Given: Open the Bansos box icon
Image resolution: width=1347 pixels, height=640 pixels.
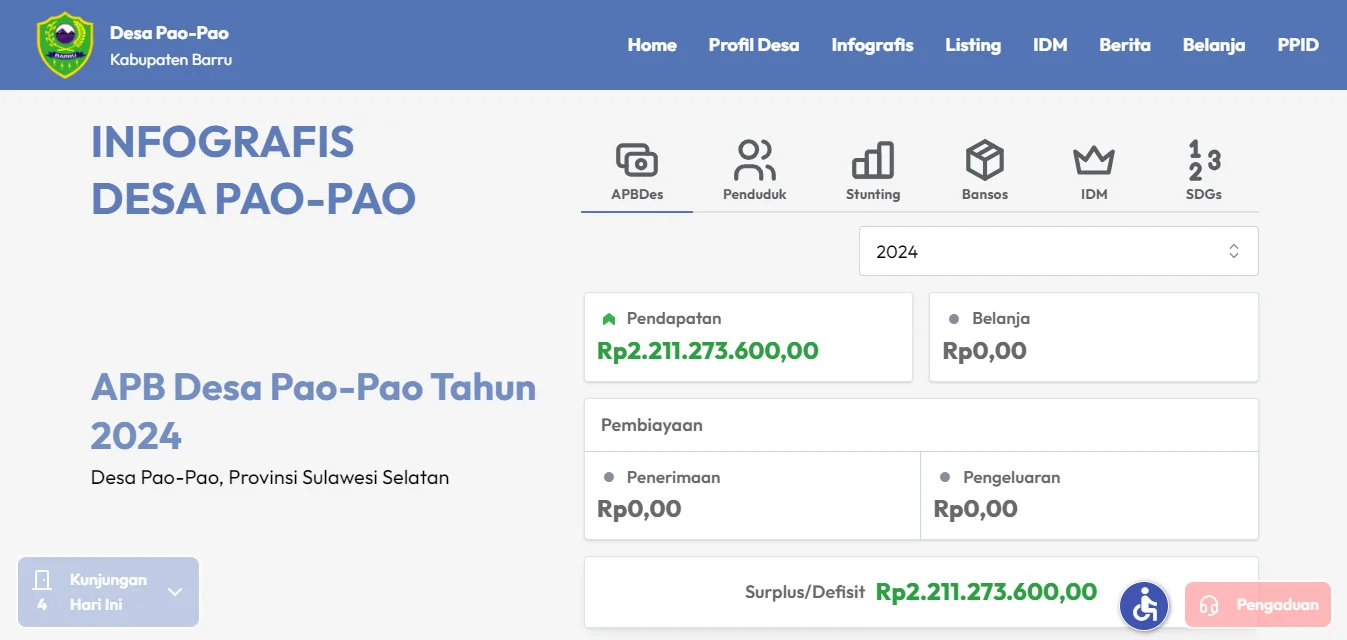Looking at the screenshot, I should [x=984, y=160].
